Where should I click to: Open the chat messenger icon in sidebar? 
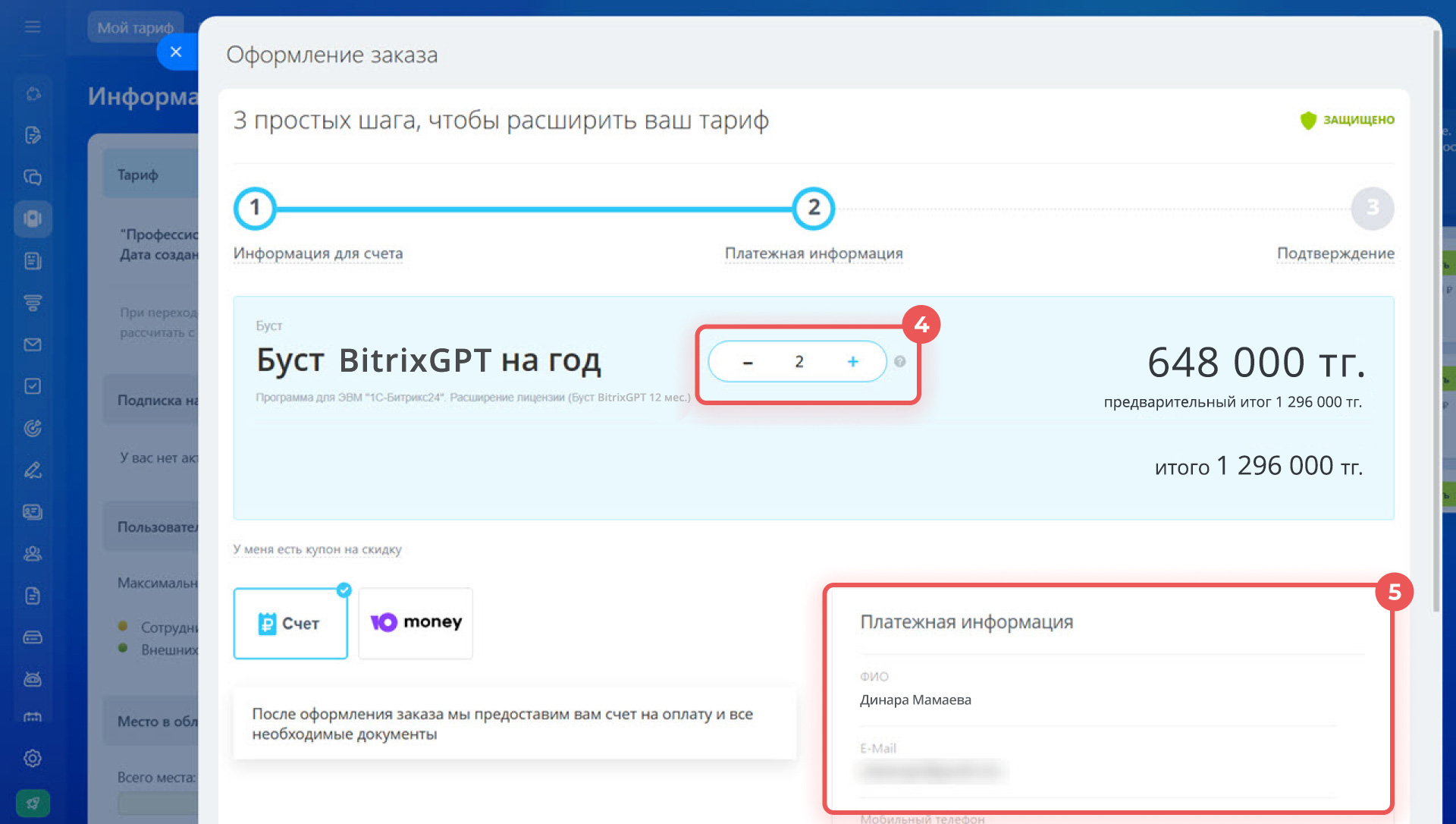point(33,178)
